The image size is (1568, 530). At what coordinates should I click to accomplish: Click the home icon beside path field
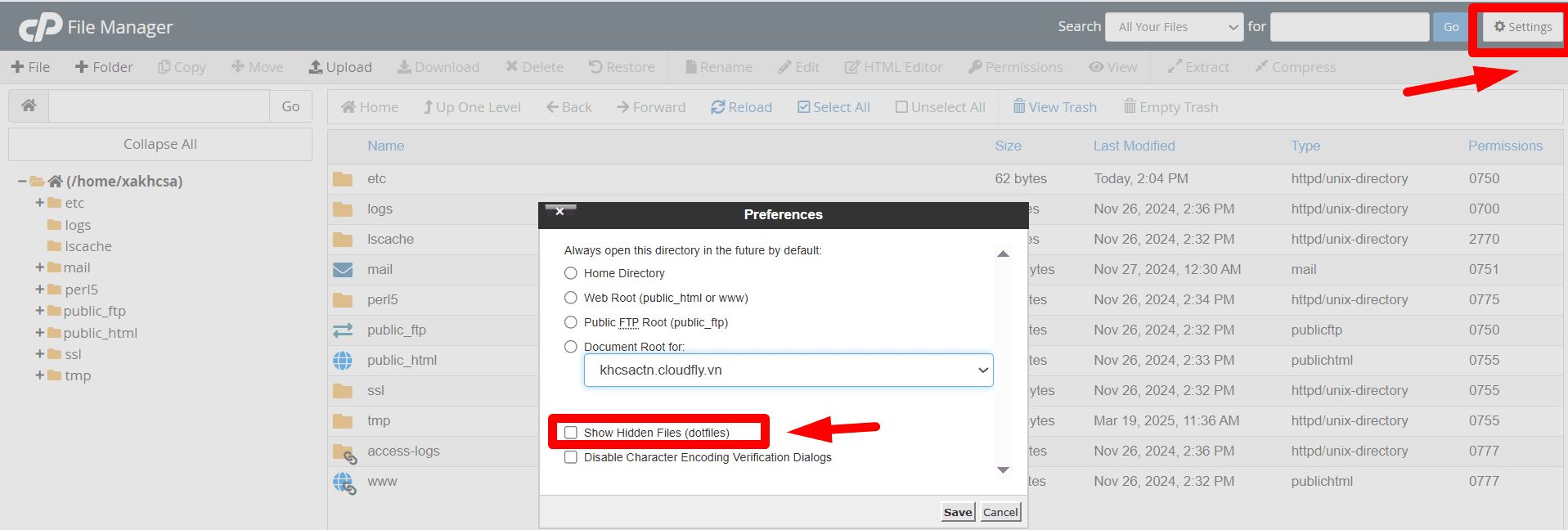(29, 106)
